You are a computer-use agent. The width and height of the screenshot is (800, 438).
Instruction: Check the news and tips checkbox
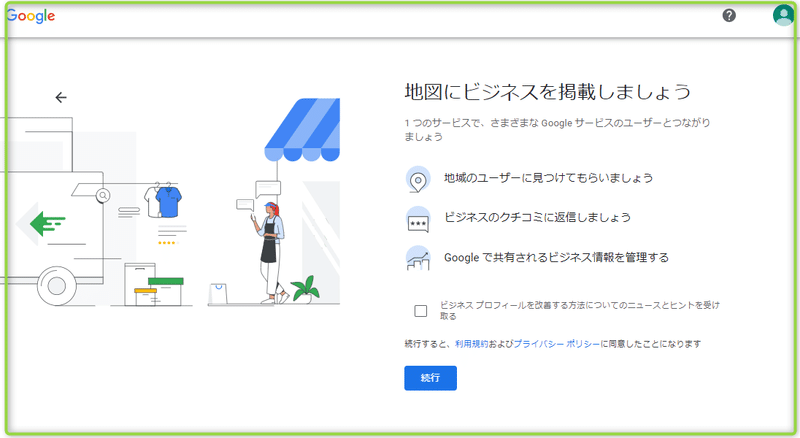(420, 311)
